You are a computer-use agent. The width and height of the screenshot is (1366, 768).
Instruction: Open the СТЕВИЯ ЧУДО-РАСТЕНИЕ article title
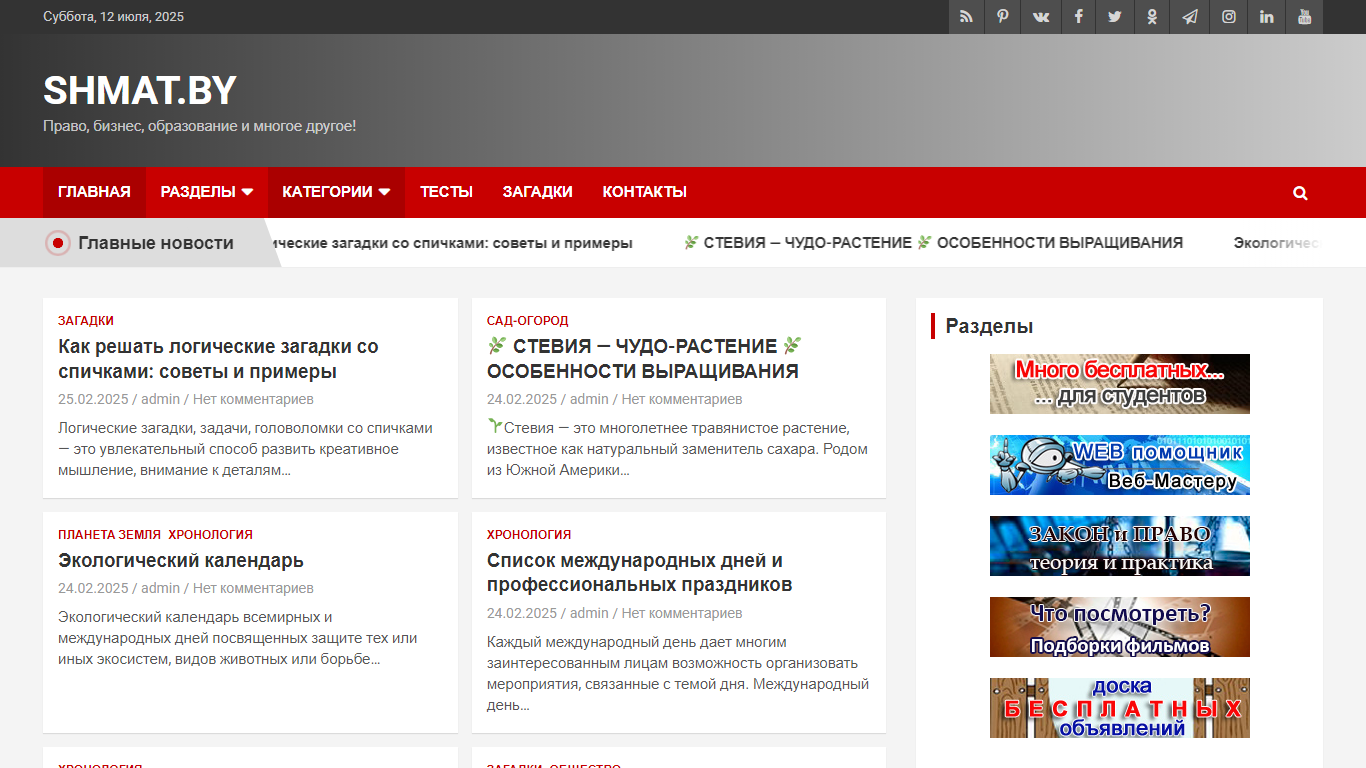click(644, 359)
